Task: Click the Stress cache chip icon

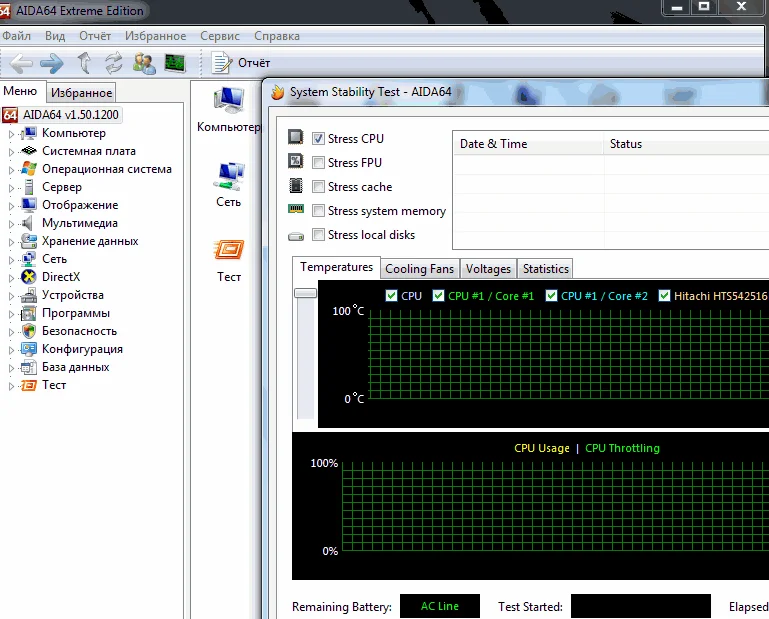Action: (x=296, y=185)
